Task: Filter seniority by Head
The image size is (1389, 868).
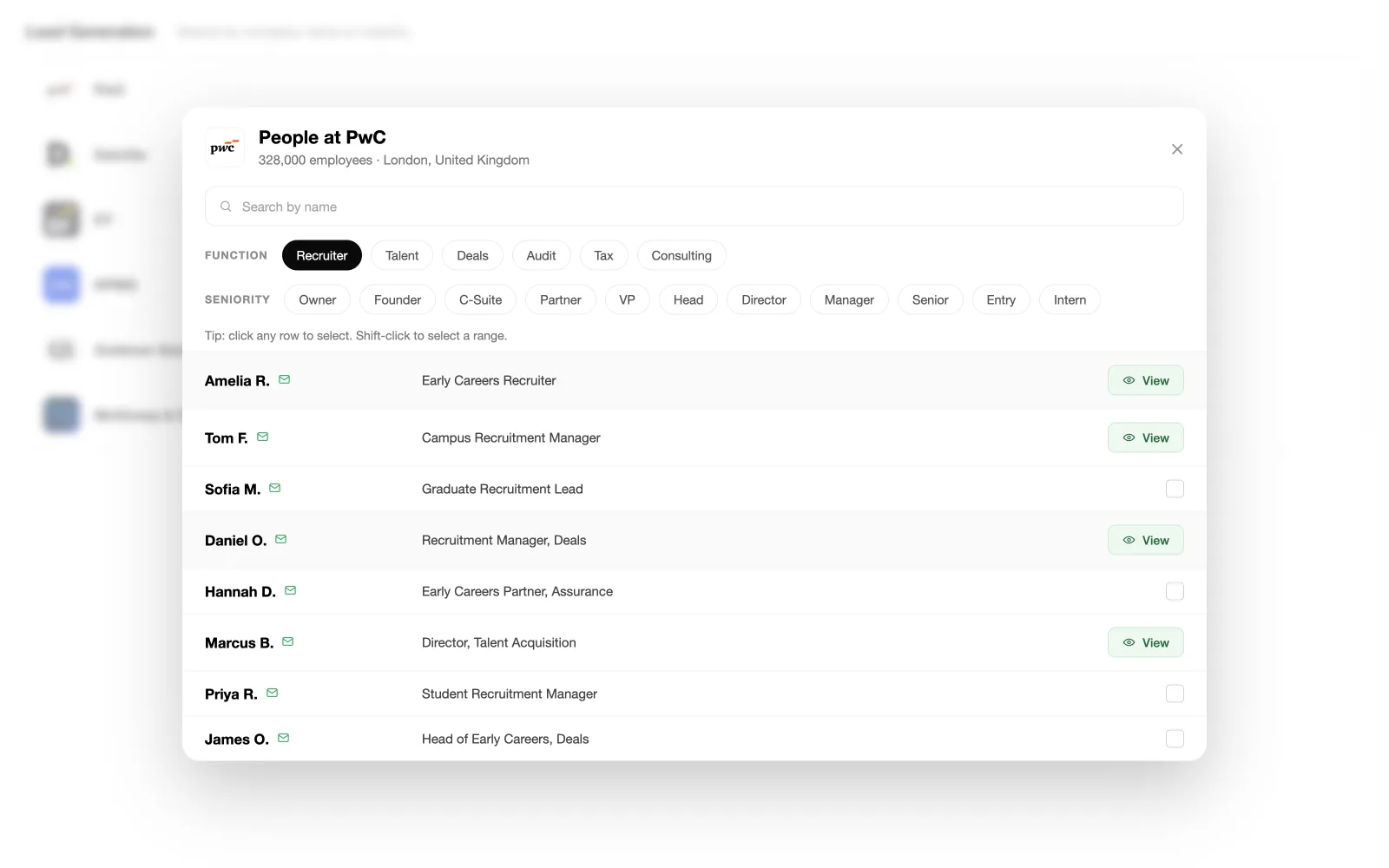Action: click(688, 299)
